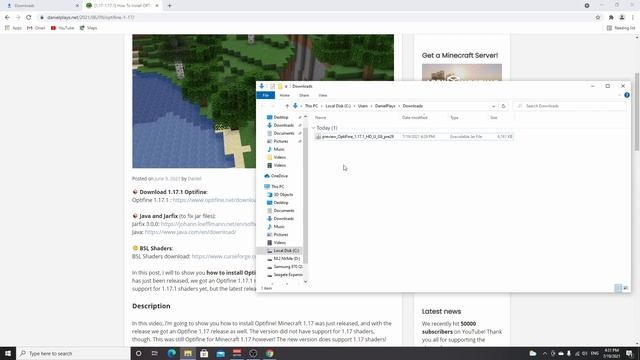Open the Share ribbon tab in File Explorer
The width and height of the screenshot is (640, 360).
tap(304, 95)
